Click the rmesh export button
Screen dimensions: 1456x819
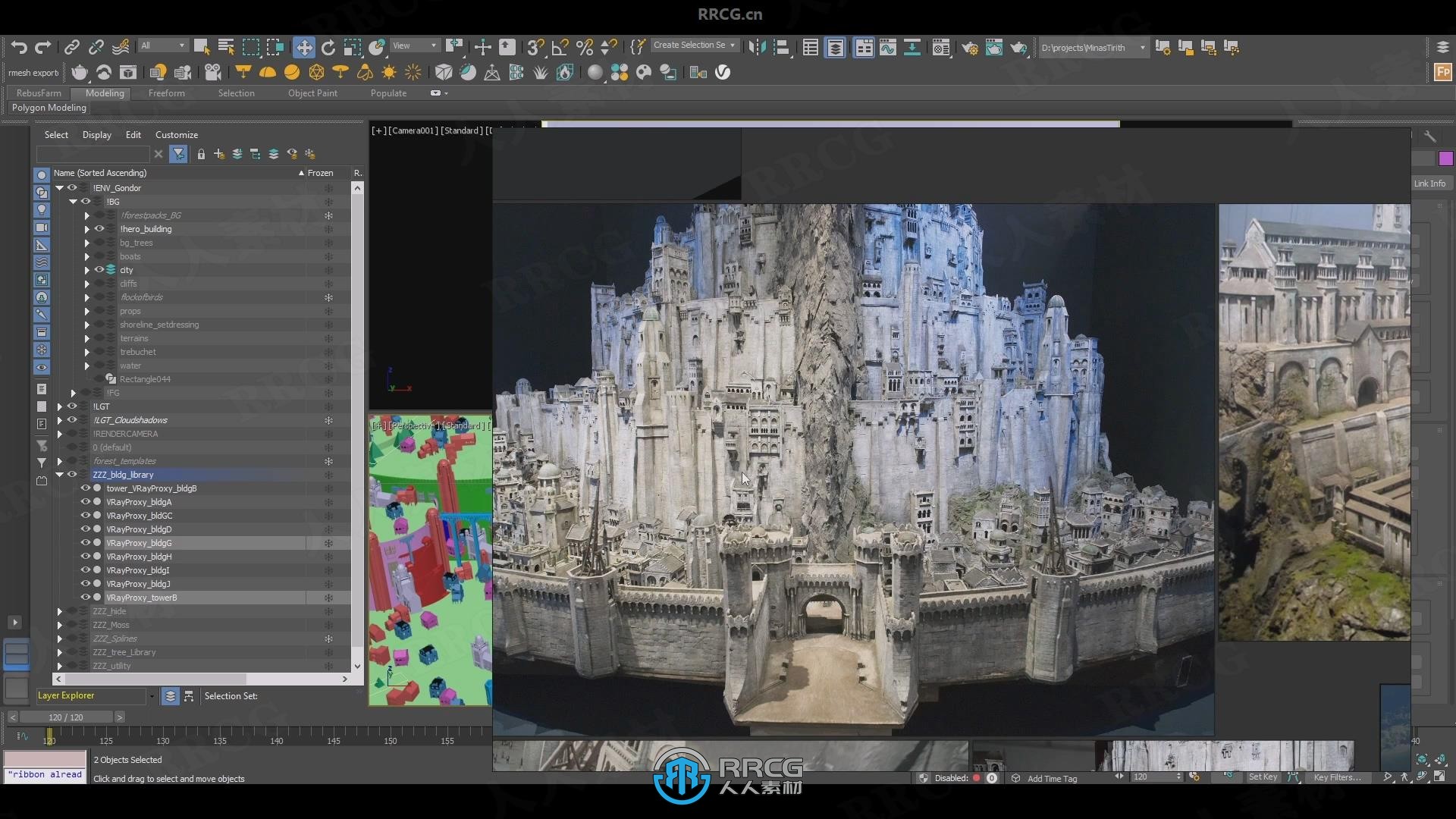pyautogui.click(x=34, y=73)
